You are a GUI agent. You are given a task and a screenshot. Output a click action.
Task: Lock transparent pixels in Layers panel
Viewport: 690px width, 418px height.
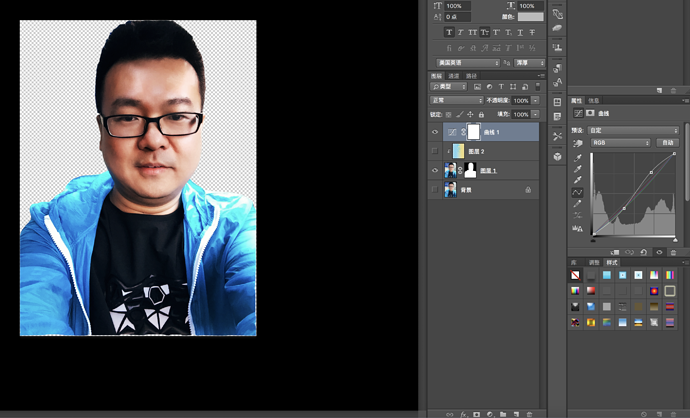(x=448, y=114)
